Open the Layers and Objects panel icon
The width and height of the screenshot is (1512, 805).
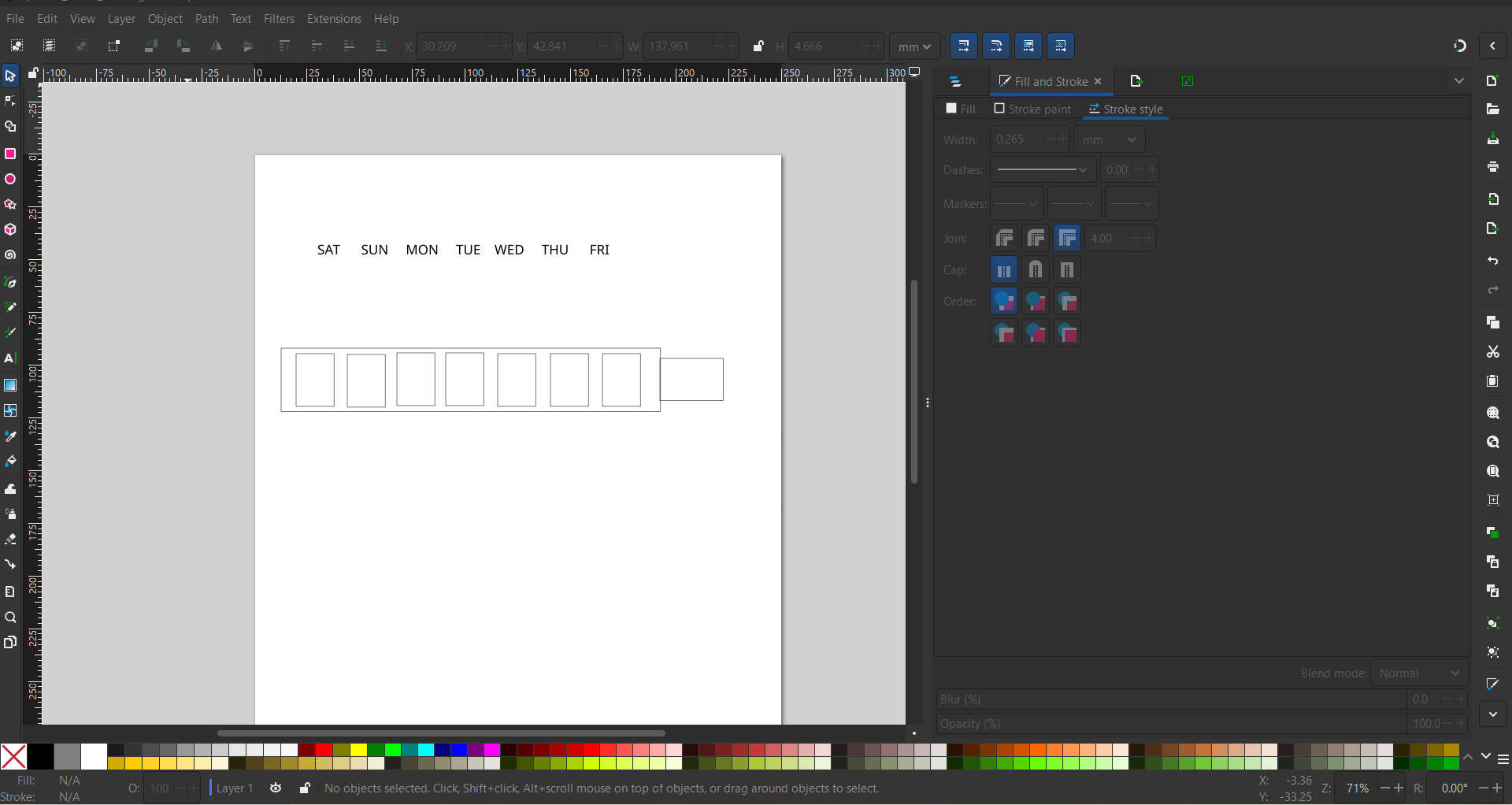point(955,81)
